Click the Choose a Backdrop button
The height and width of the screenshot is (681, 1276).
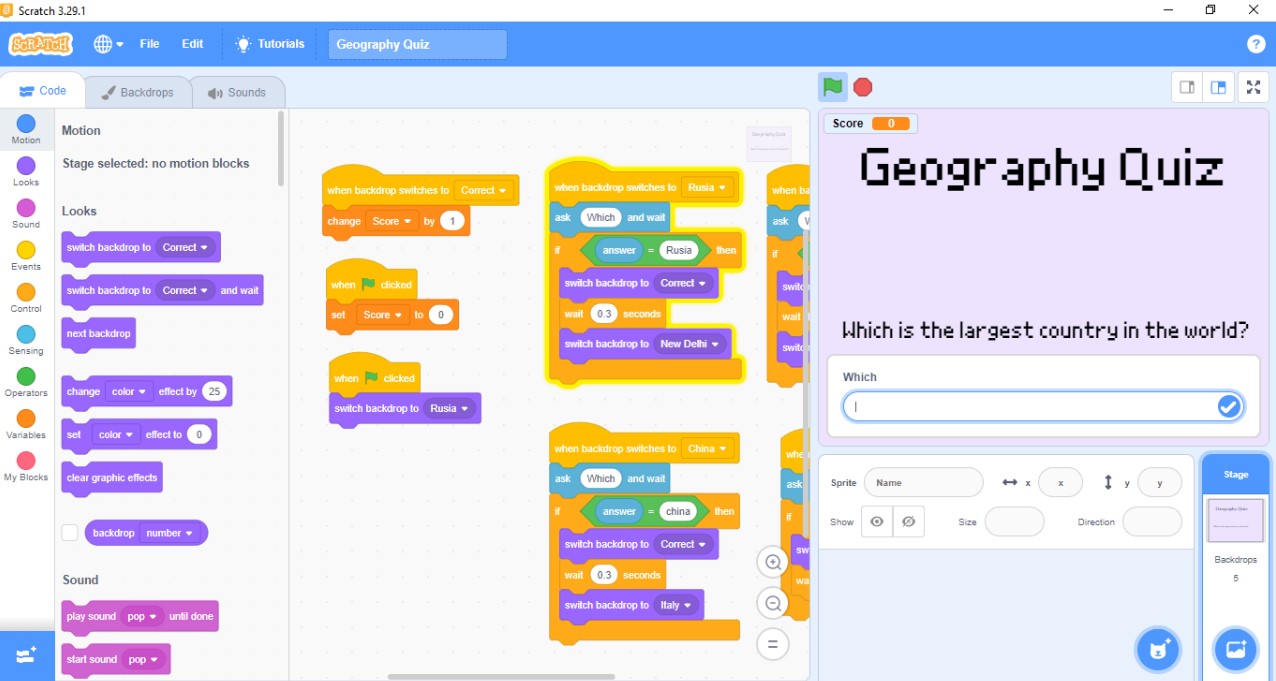(x=1235, y=649)
